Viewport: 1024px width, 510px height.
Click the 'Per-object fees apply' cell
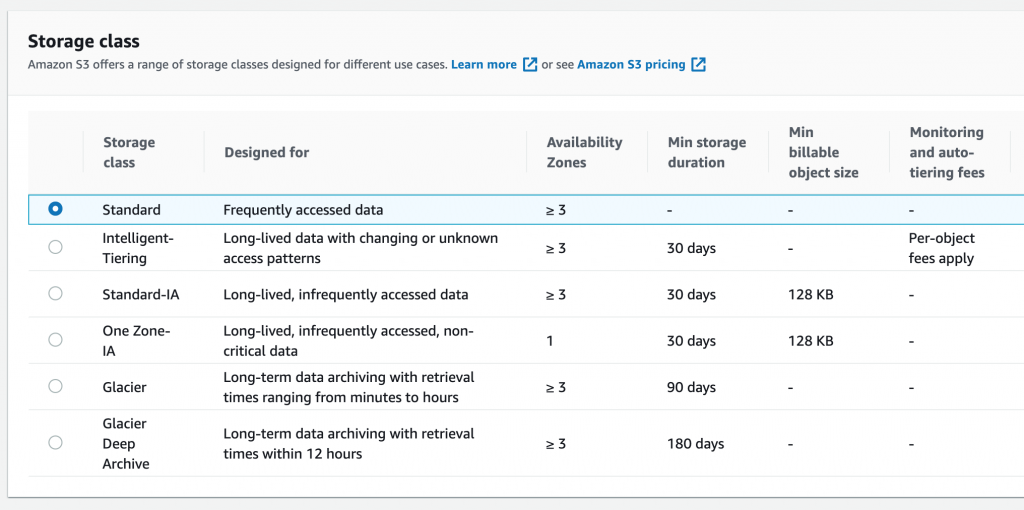click(942, 248)
